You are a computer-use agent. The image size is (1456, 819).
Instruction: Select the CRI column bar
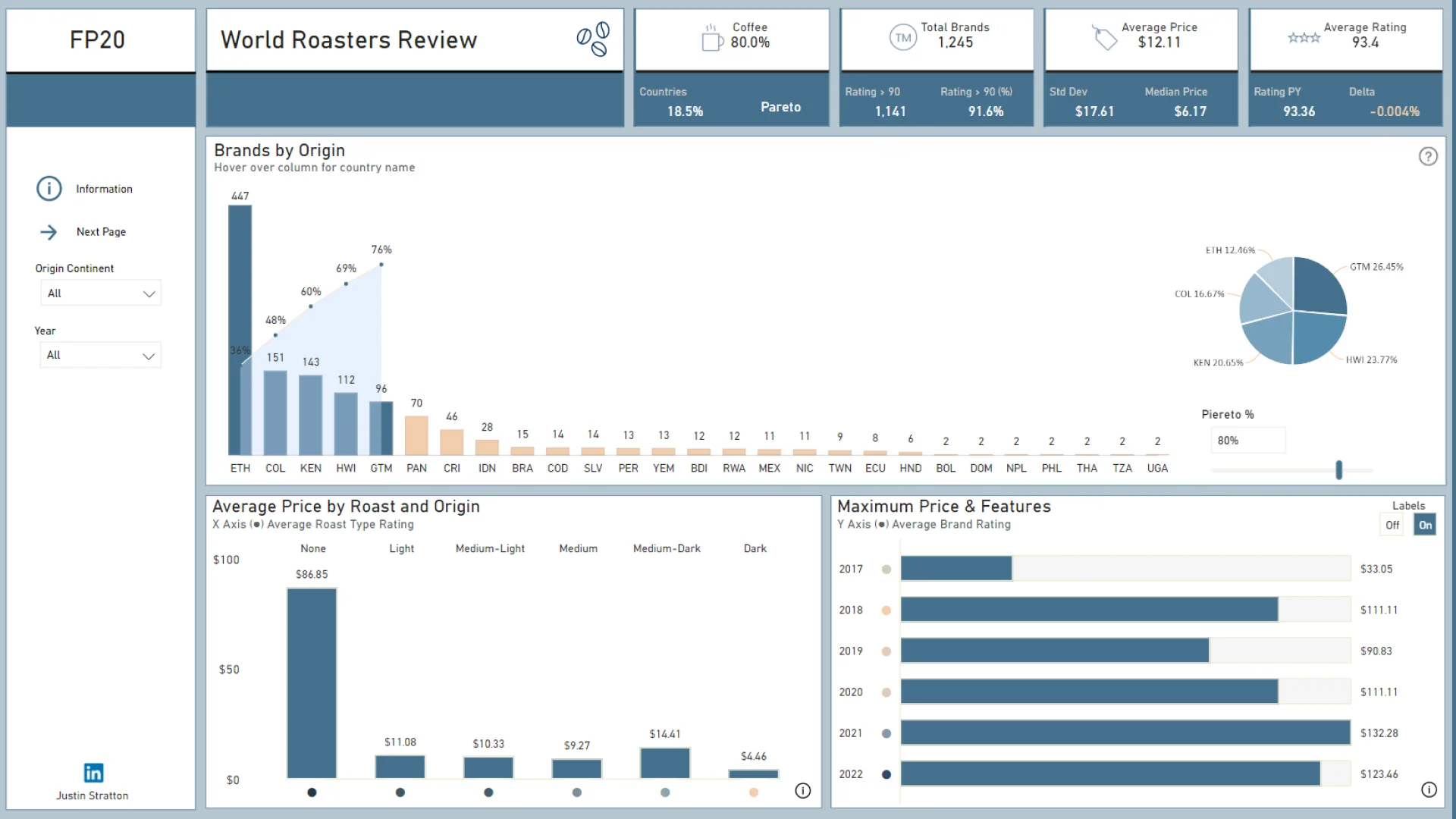point(452,442)
